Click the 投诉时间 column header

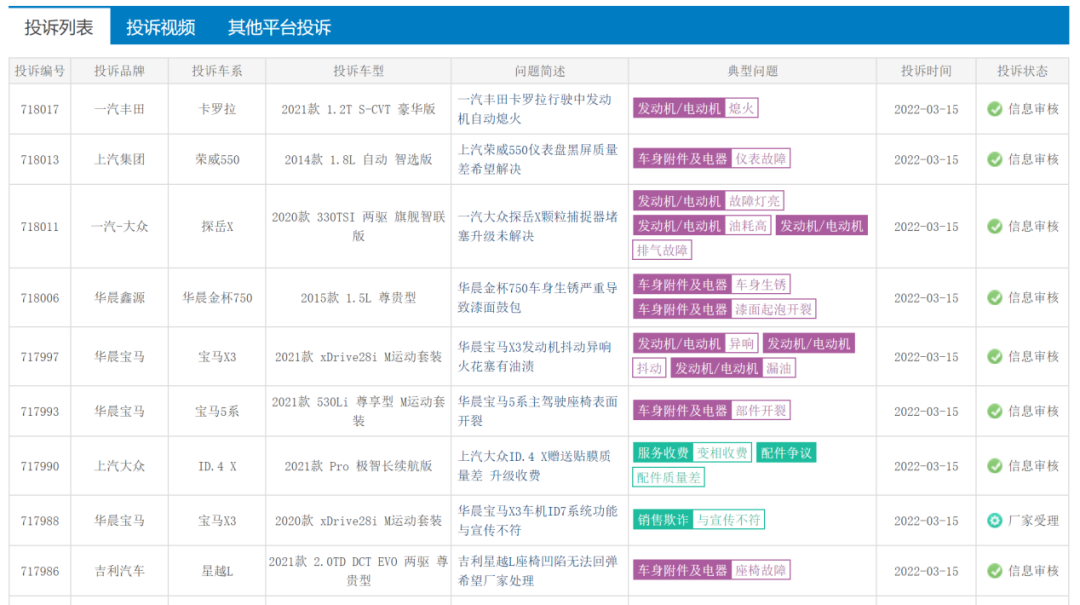[926, 71]
